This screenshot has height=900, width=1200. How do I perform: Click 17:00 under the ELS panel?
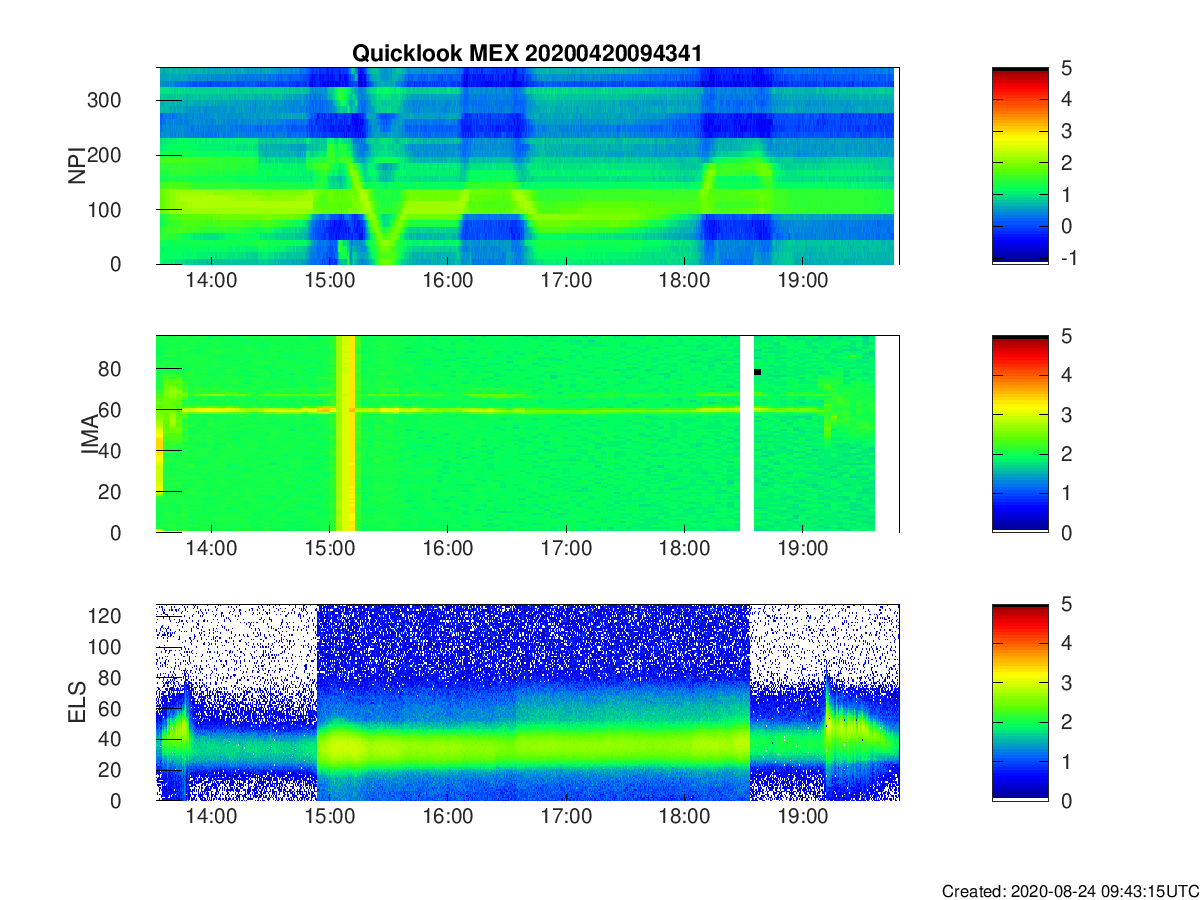coord(566,817)
